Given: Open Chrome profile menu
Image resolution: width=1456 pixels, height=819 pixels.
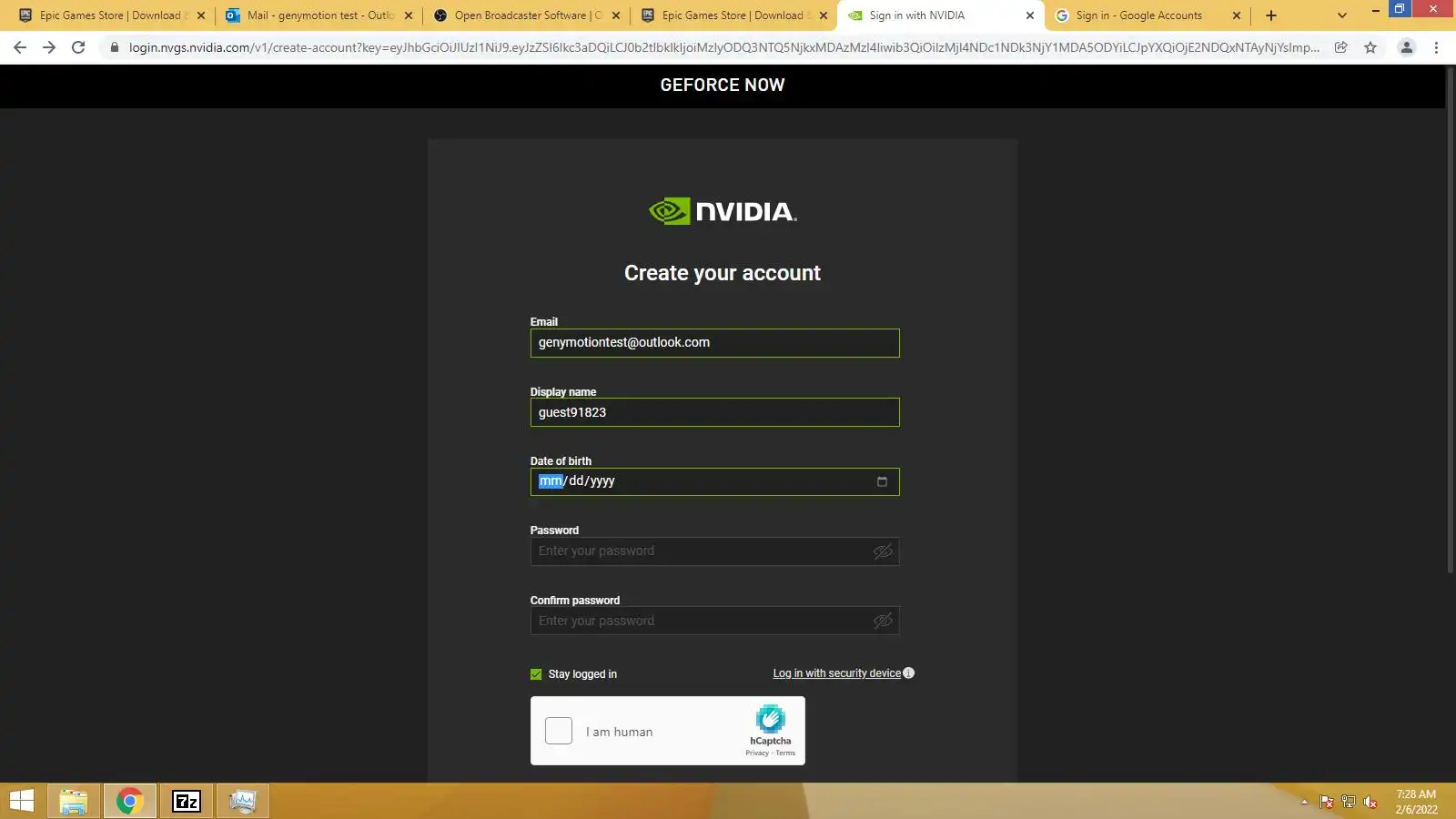Looking at the screenshot, I should point(1407,47).
